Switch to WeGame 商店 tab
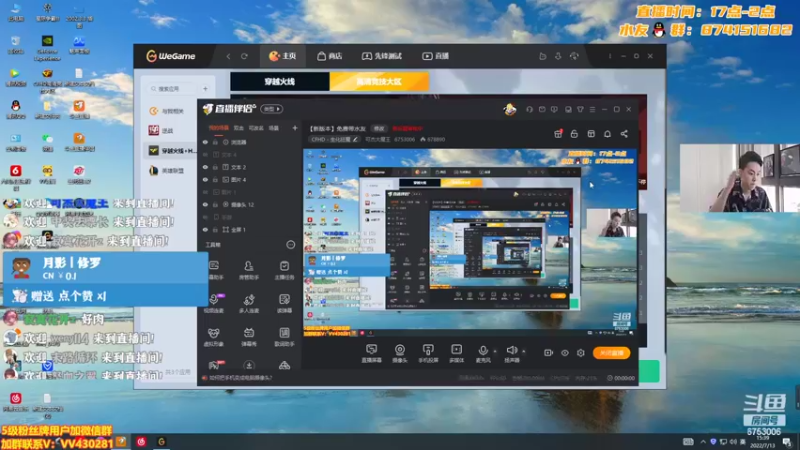This screenshot has height=450, width=800. [330, 56]
